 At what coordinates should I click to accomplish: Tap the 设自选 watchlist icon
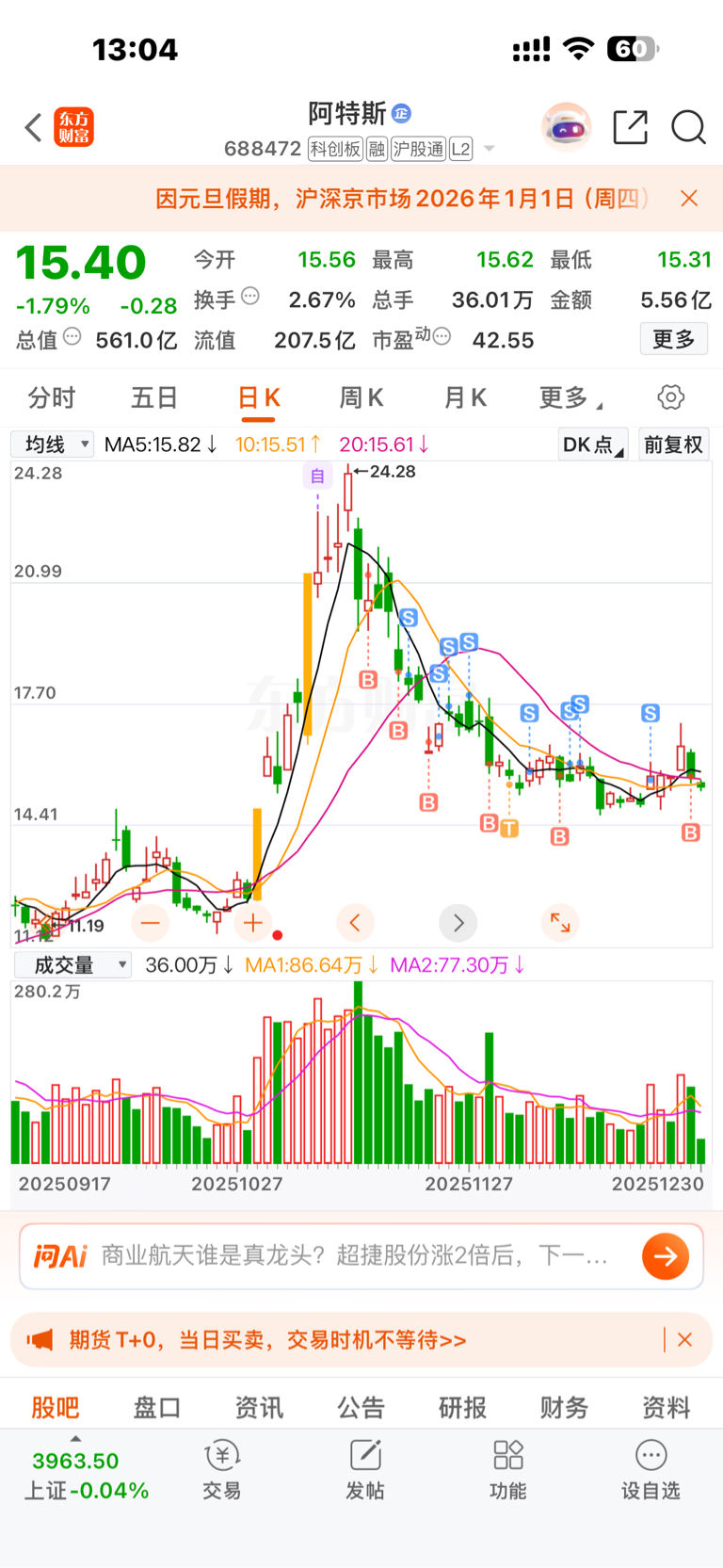(651, 1470)
